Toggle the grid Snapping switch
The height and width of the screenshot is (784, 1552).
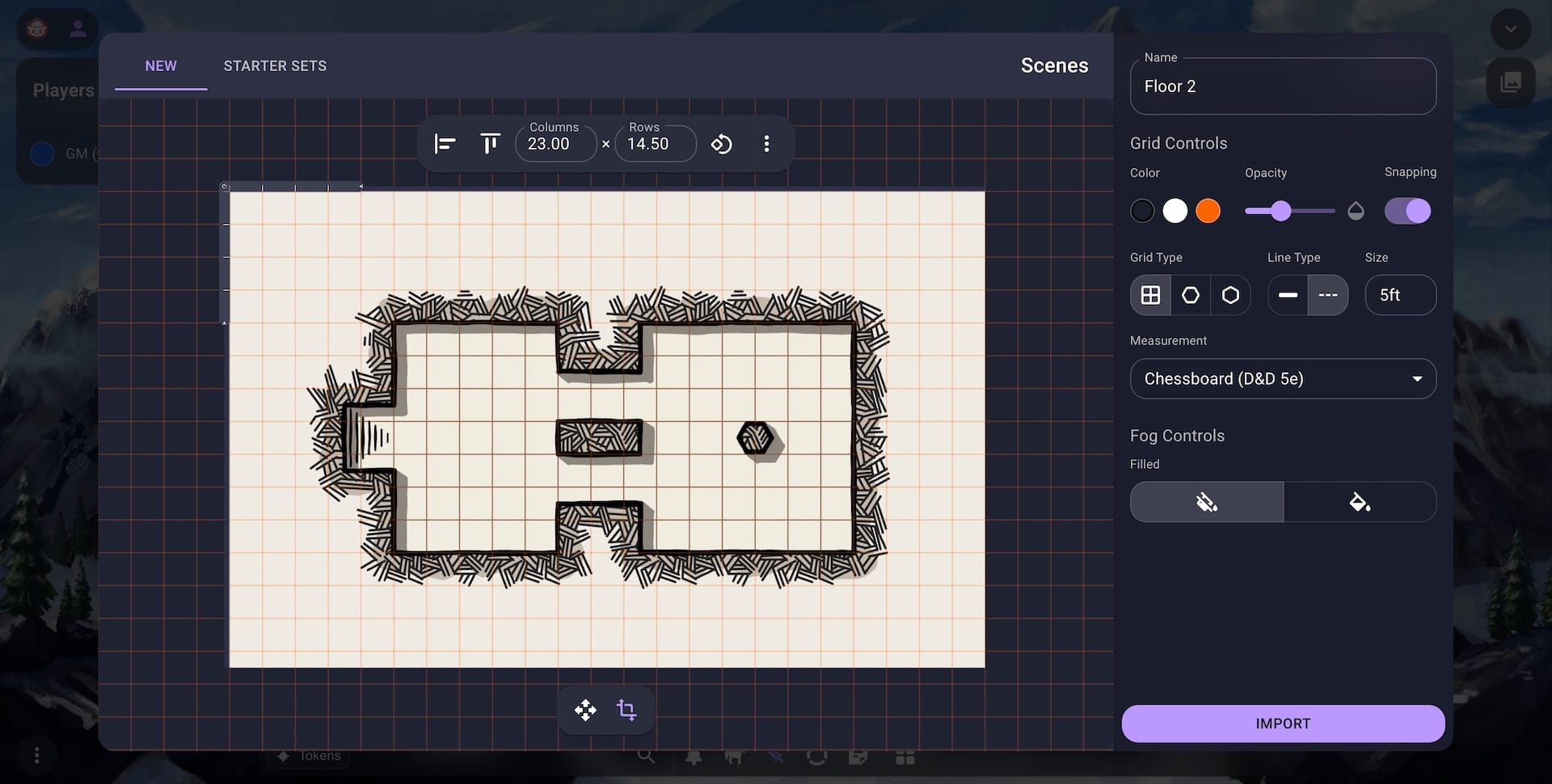1407,211
